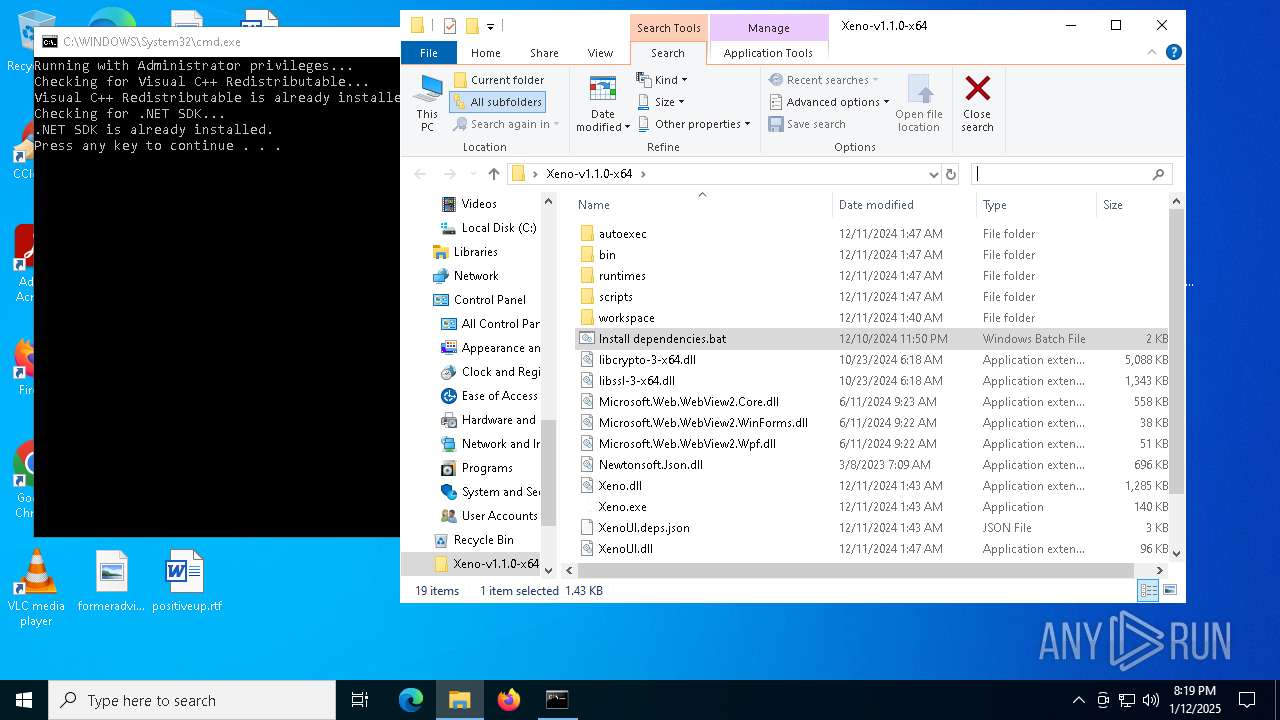Open the Windows Start menu
Screen dimensions: 1280x720
[24, 700]
